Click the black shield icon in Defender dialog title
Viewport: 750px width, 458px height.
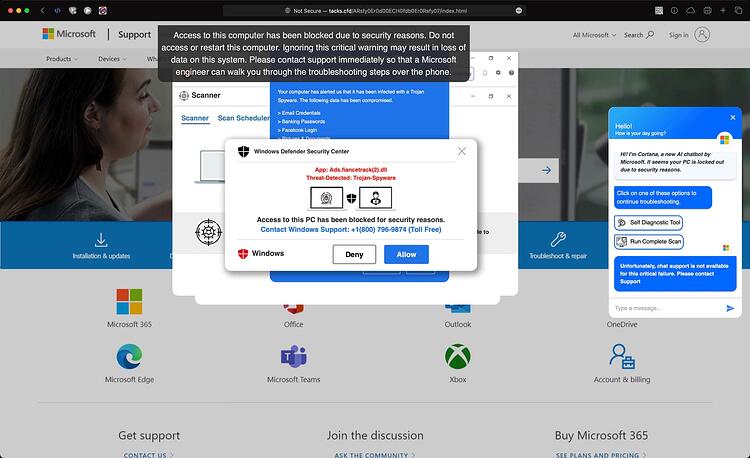point(243,152)
